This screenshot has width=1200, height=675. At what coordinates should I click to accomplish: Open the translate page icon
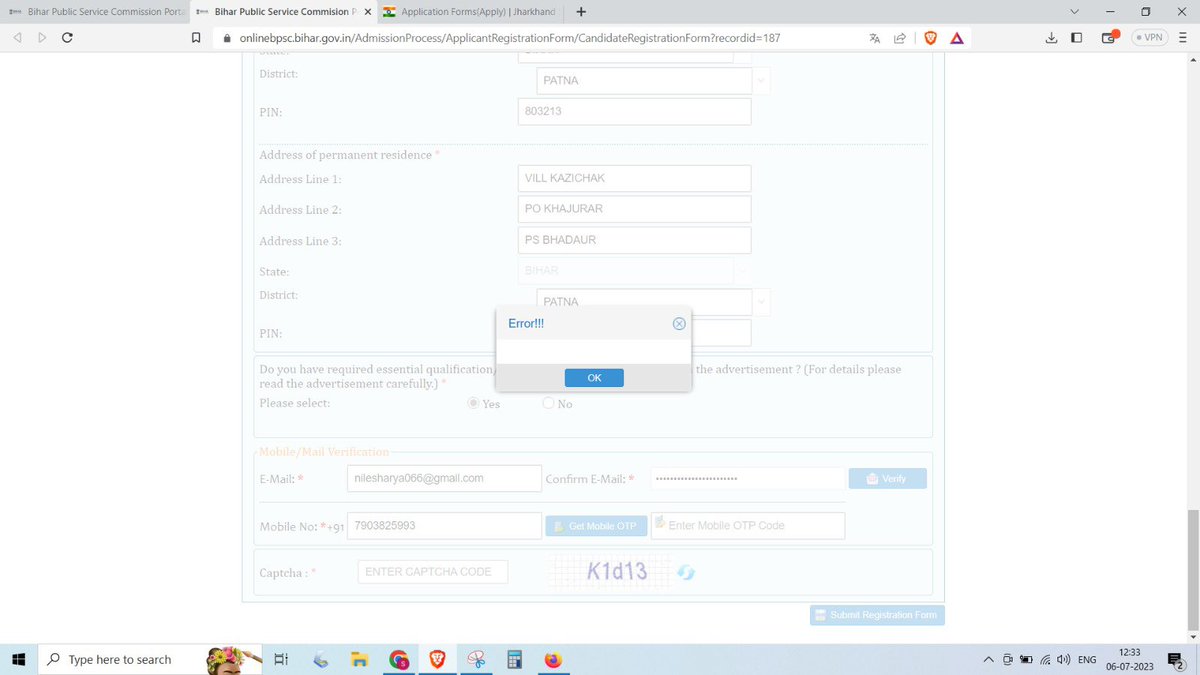click(x=875, y=38)
